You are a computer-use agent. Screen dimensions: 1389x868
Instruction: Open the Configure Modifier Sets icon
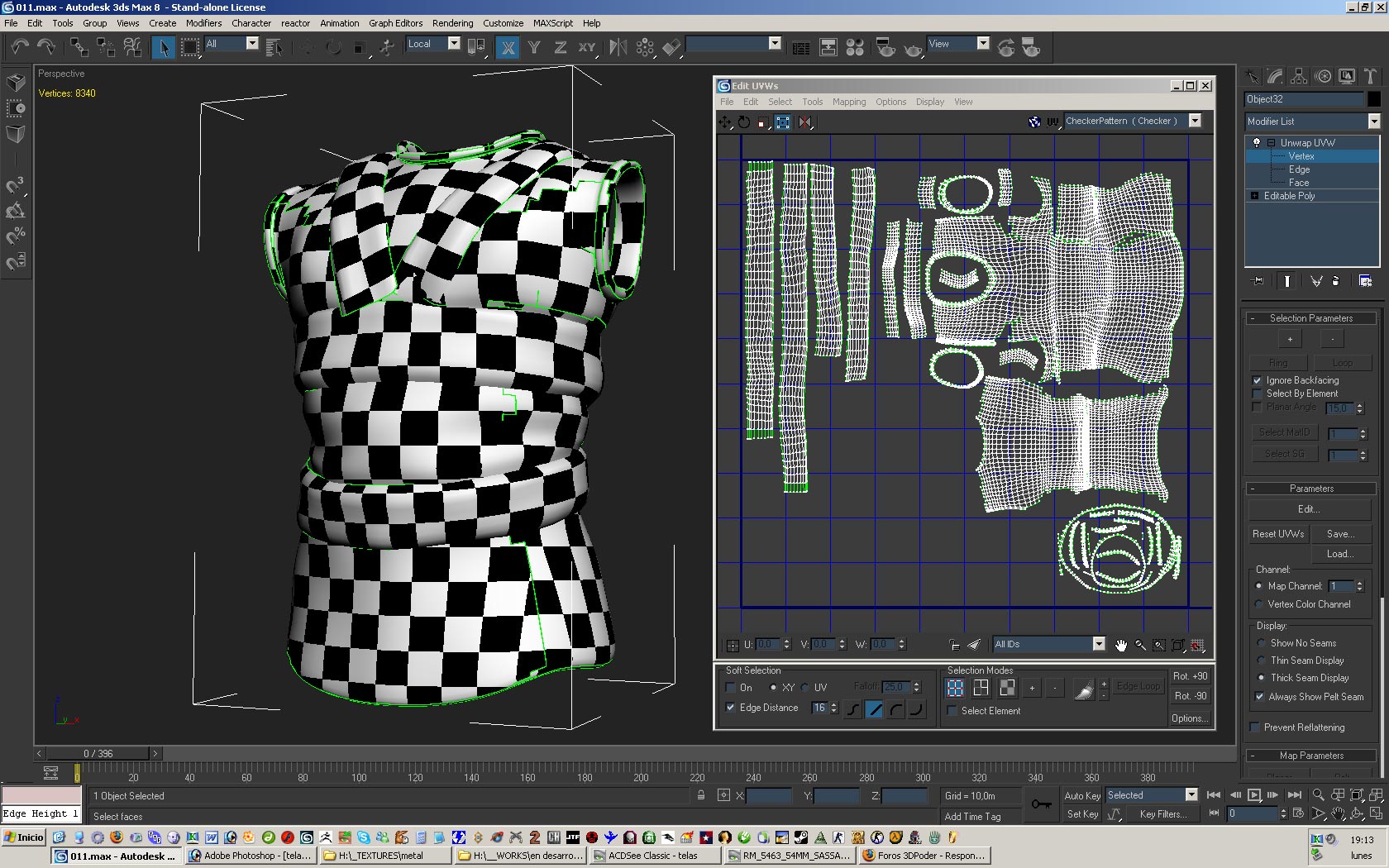click(x=1365, y=281)
